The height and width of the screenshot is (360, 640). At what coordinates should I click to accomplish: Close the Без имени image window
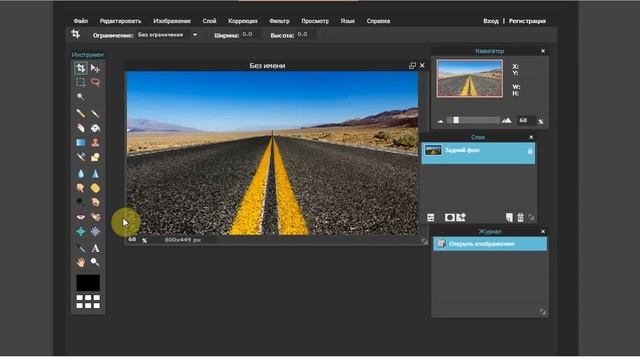(422, 66)
